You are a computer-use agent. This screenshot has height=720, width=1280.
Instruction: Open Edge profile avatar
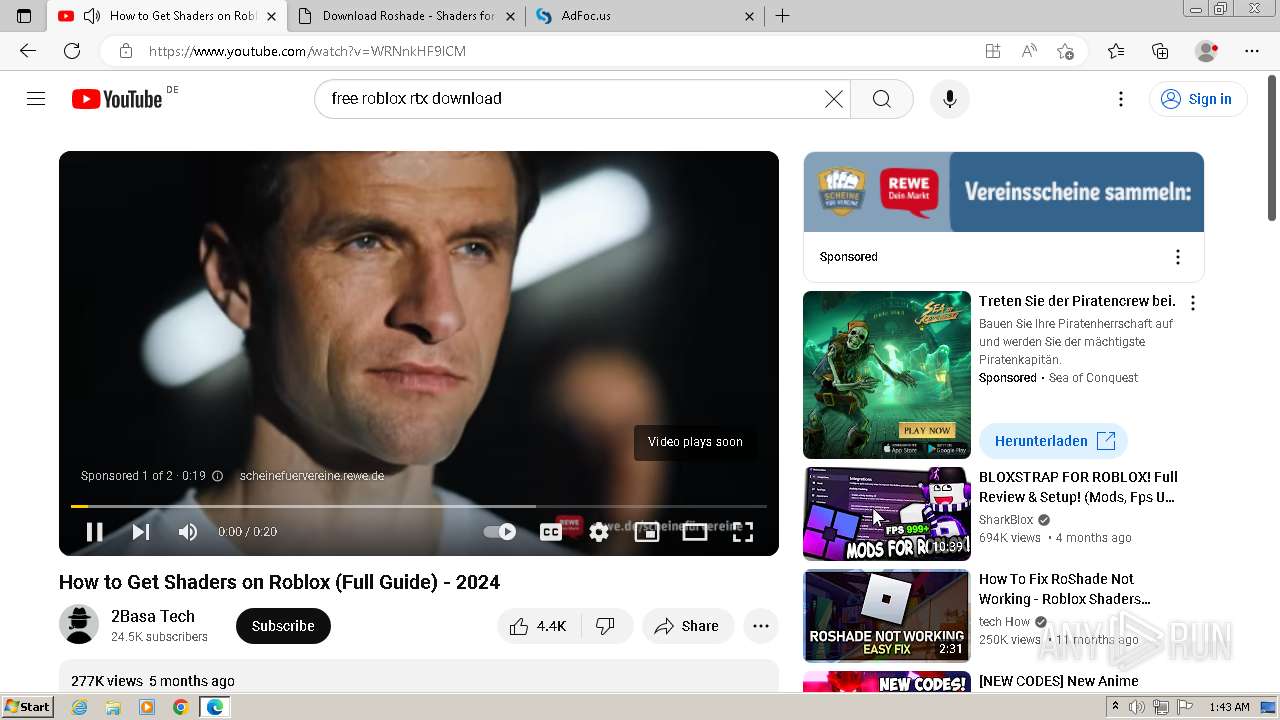tap(1207, 51)
